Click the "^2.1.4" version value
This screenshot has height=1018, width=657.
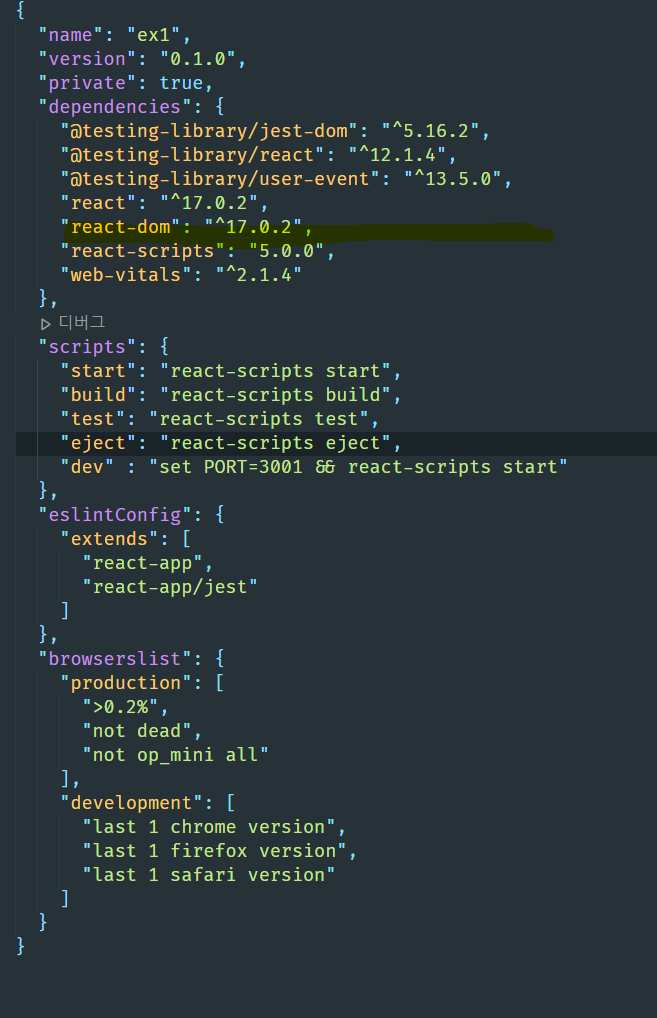pyautogui.click(x=259, y=275)
